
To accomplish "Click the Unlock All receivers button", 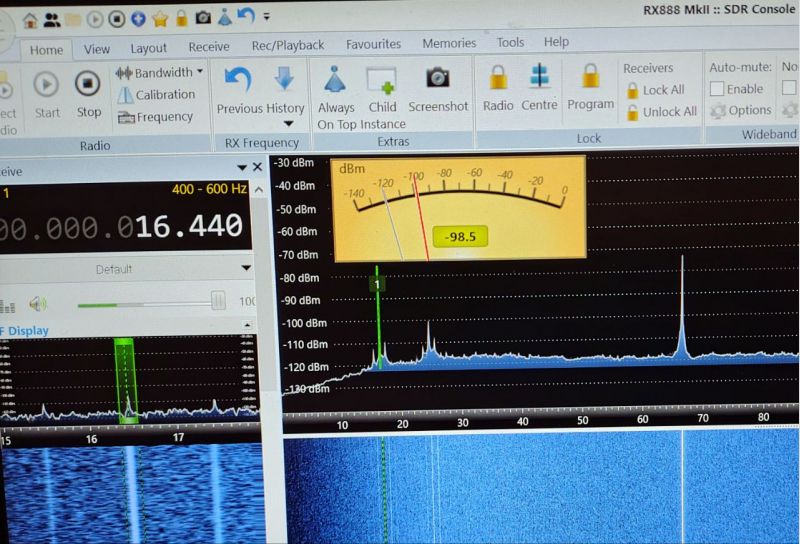I will (660, 111).
